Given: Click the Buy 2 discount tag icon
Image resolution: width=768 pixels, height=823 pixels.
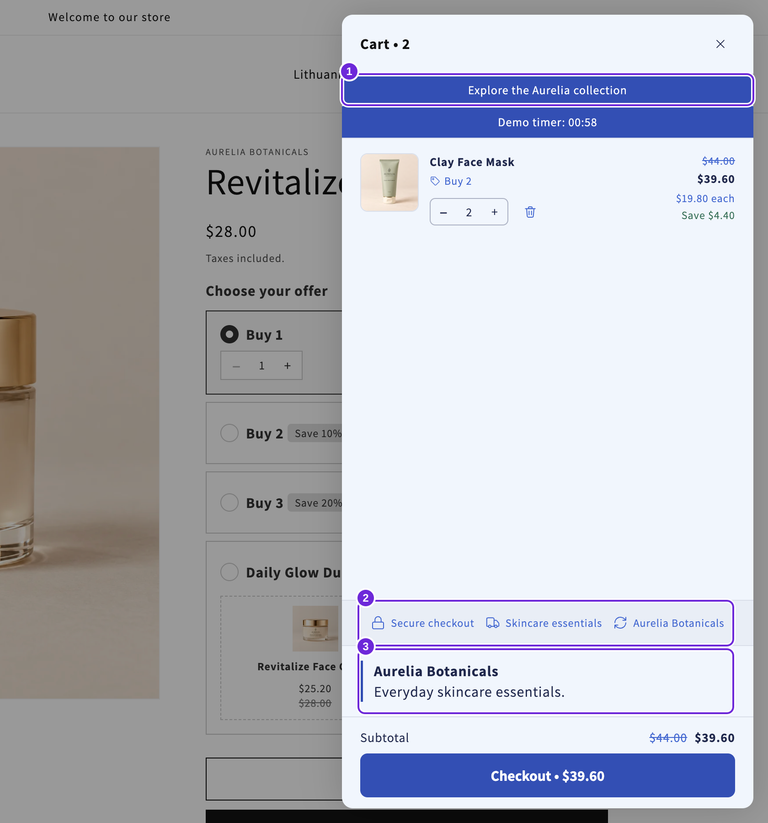Looking at the screenshot, I should 435,181.
